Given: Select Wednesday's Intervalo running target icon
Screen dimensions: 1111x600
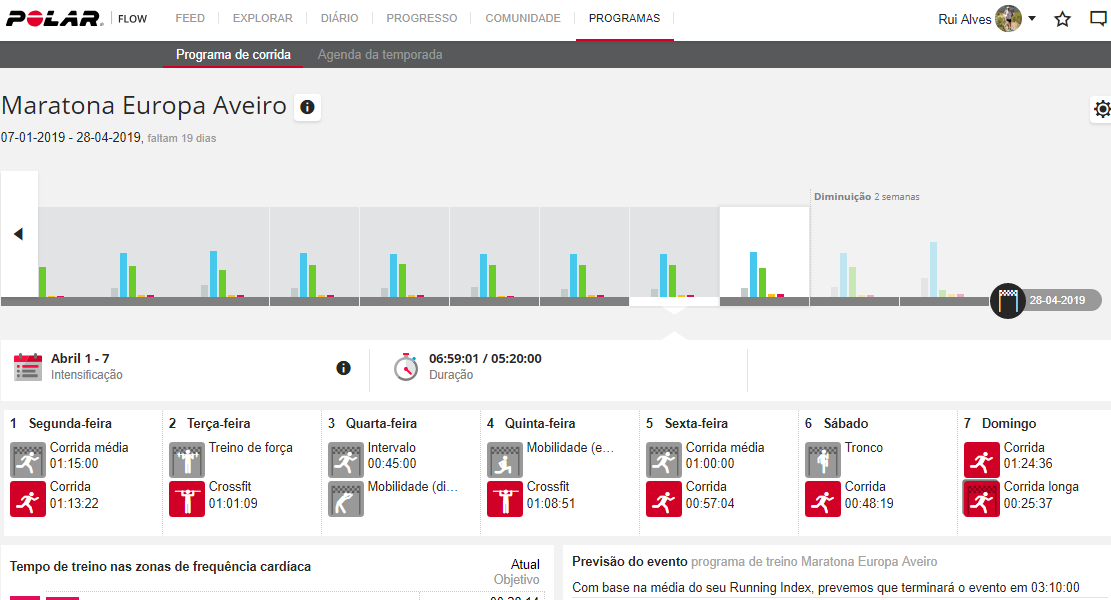Looking at the screenshot, I should pyautogui.click(x=346, y=460).
